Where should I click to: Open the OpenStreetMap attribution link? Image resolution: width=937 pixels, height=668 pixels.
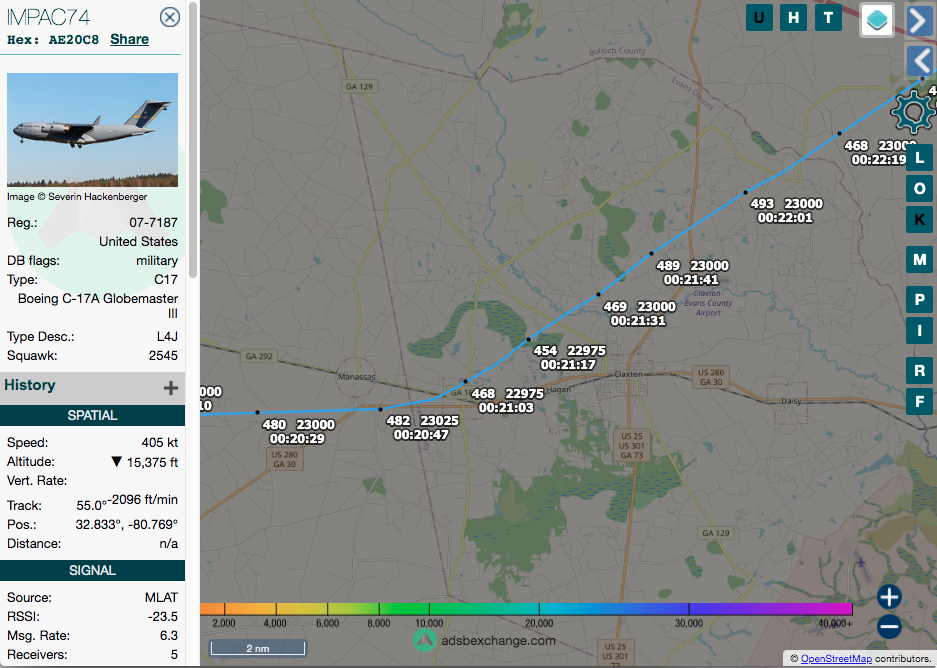(x=836, y=658)
